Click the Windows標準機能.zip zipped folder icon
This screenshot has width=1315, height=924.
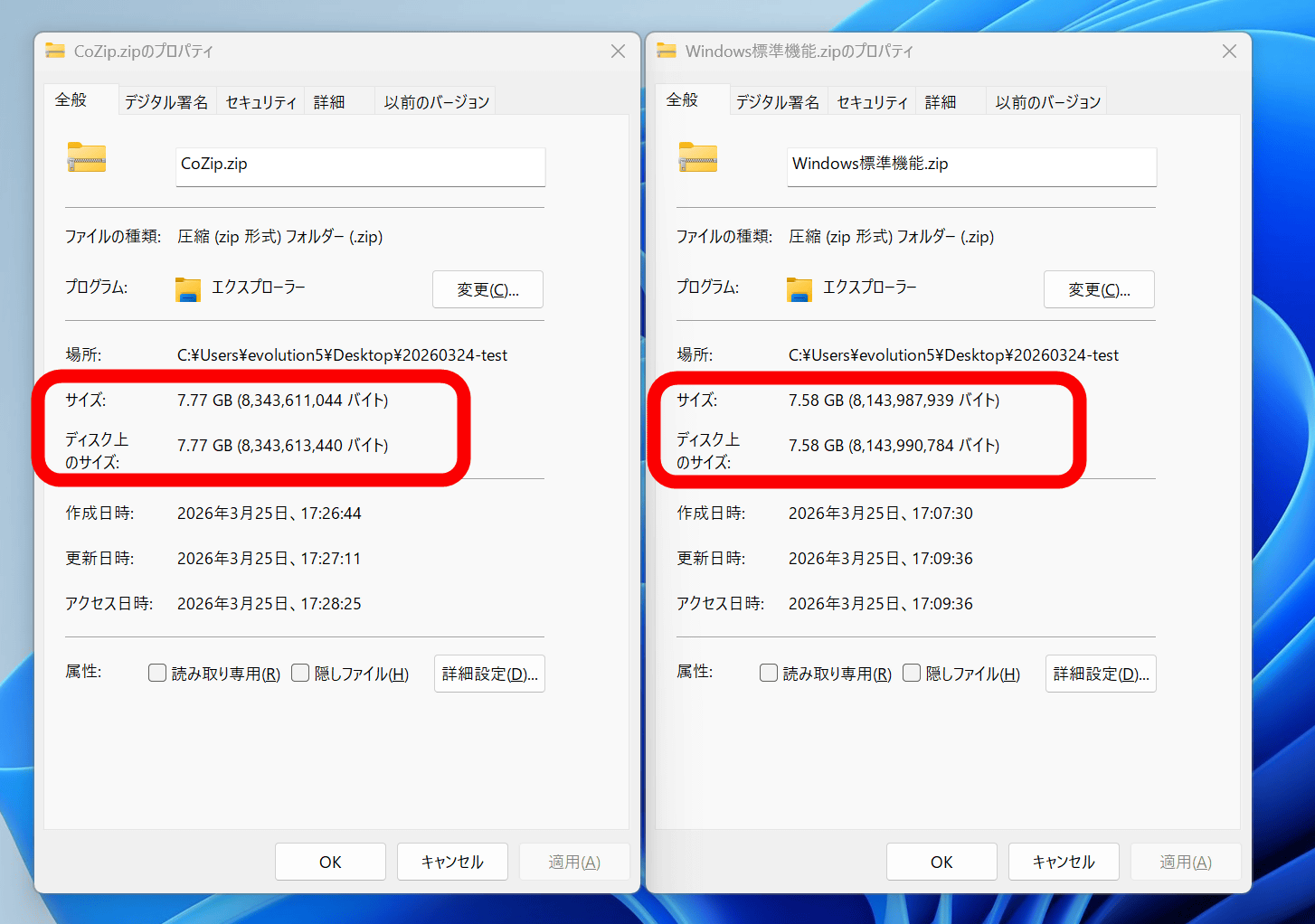698,158
